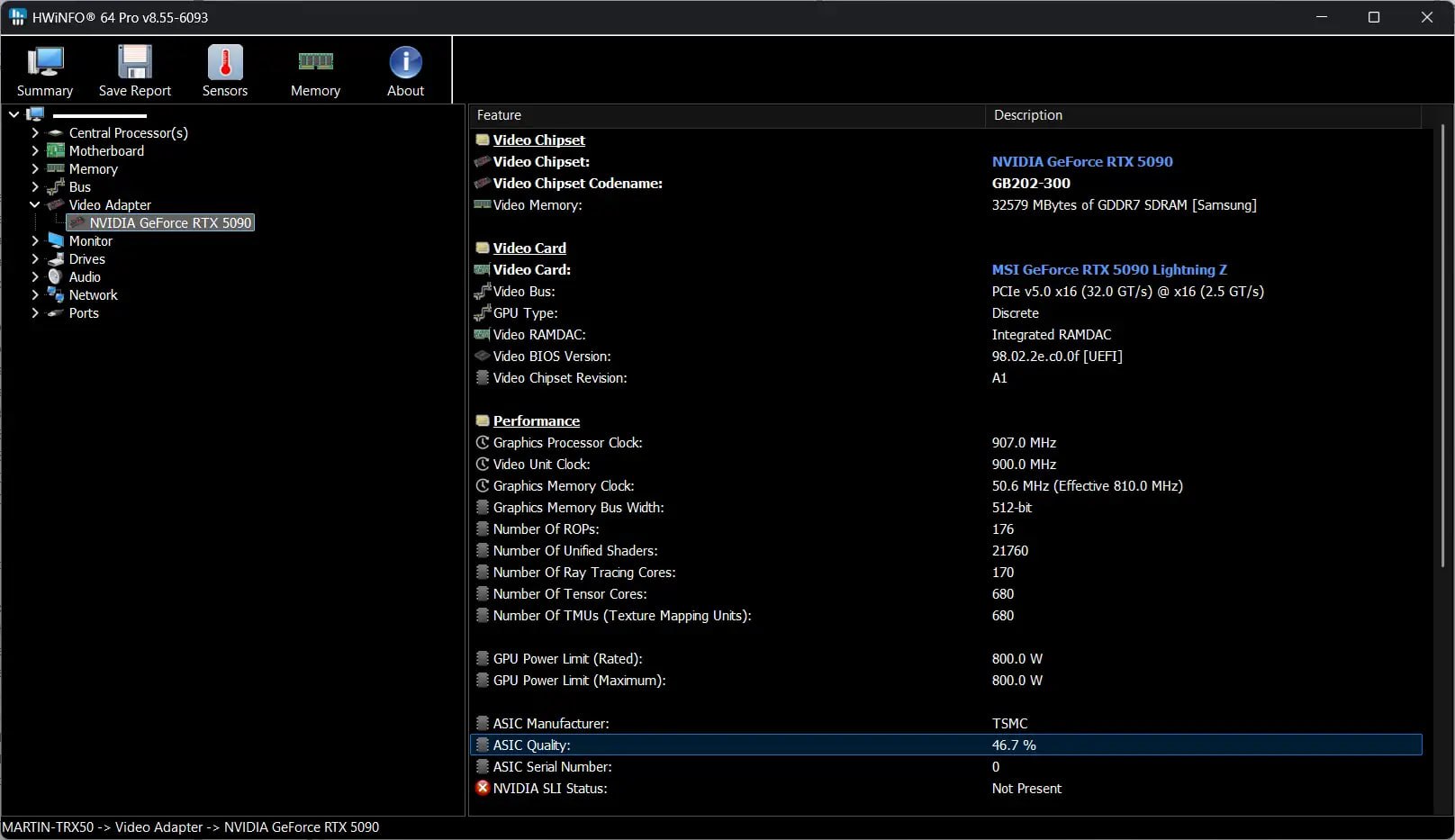This screenshot has width=1455, height=840.
Task: Select the Ports tree item
Action: [84, 312]
